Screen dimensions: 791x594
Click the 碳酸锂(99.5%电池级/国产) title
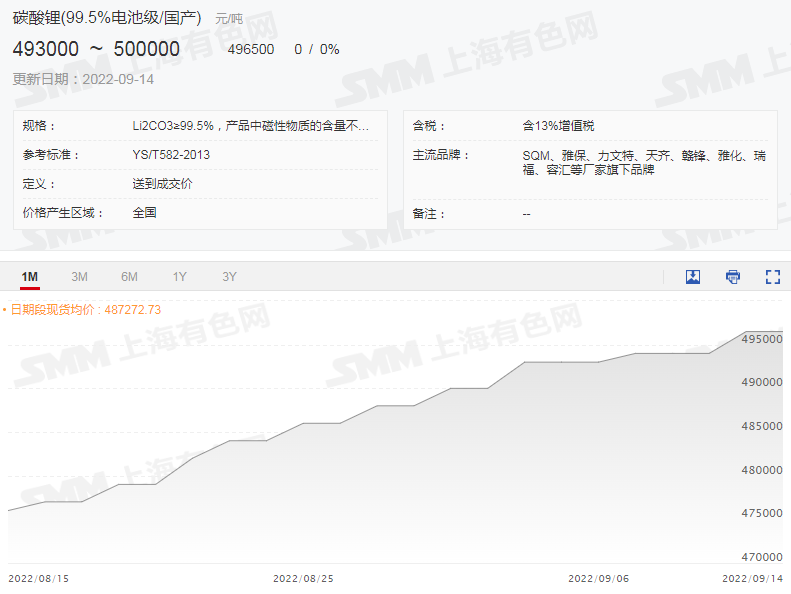pyautogui.click(x=106, y=18)
